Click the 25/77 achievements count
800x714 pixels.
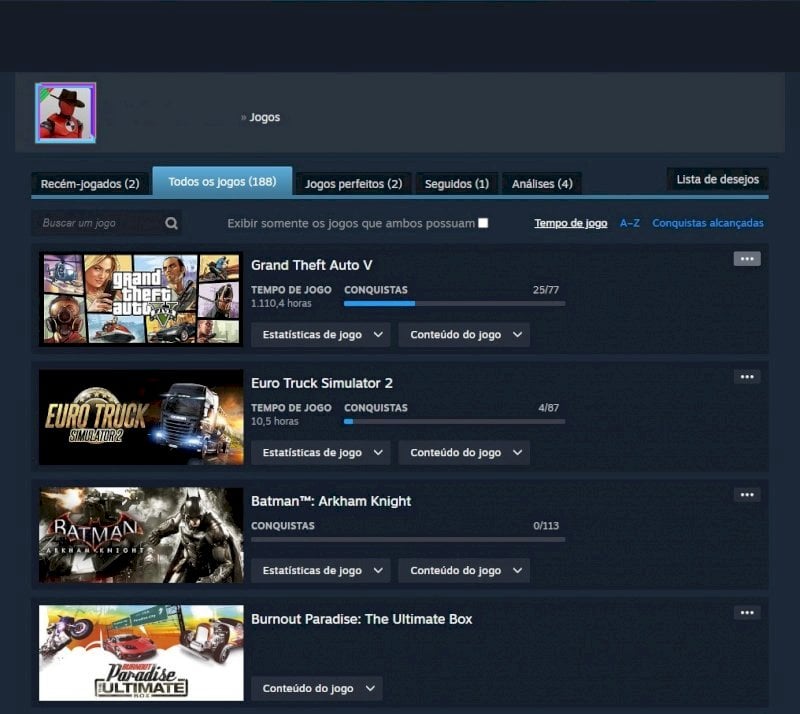point(545,290)
